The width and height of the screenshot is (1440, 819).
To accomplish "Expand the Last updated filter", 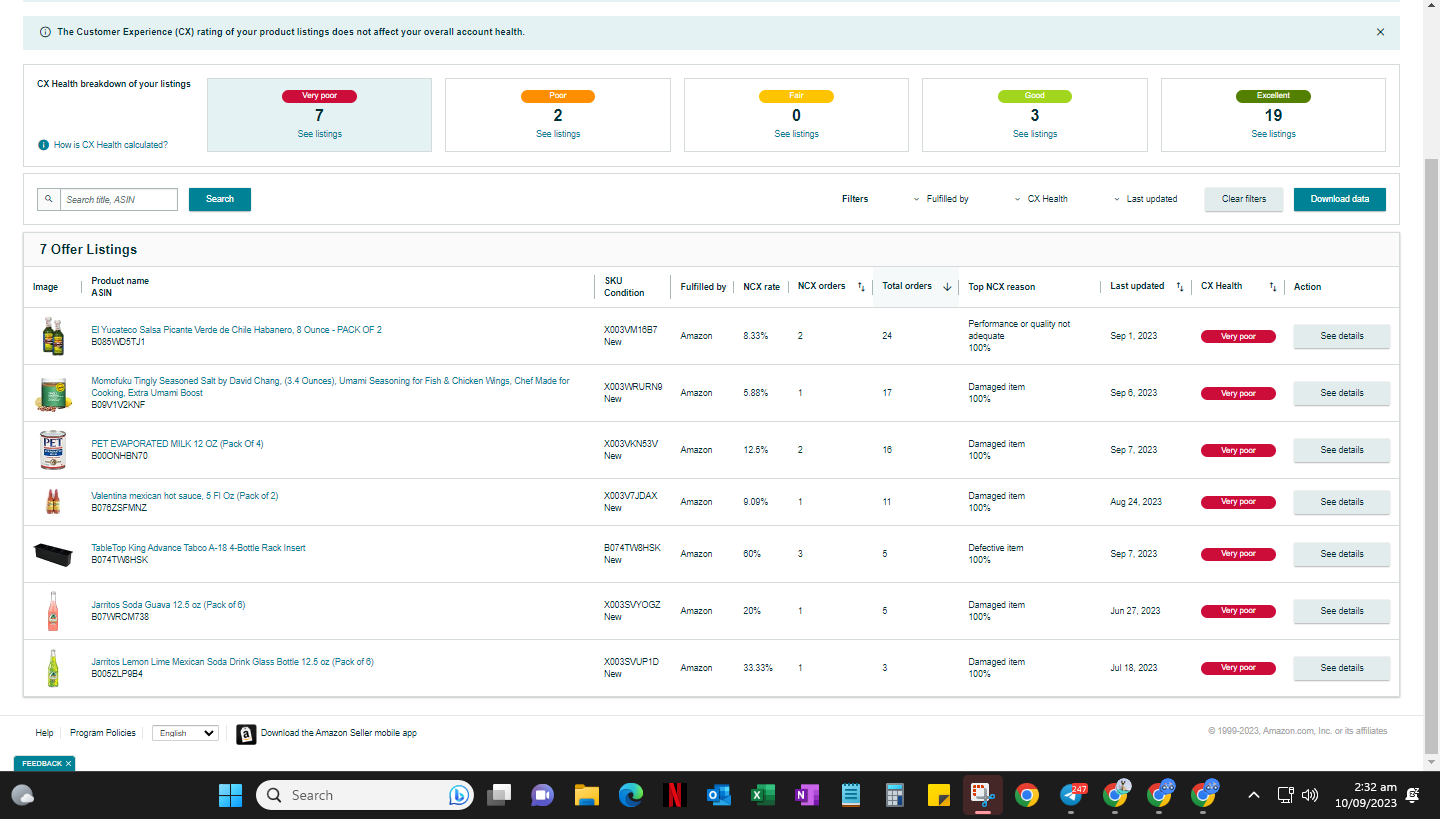I will [1146, 199].
